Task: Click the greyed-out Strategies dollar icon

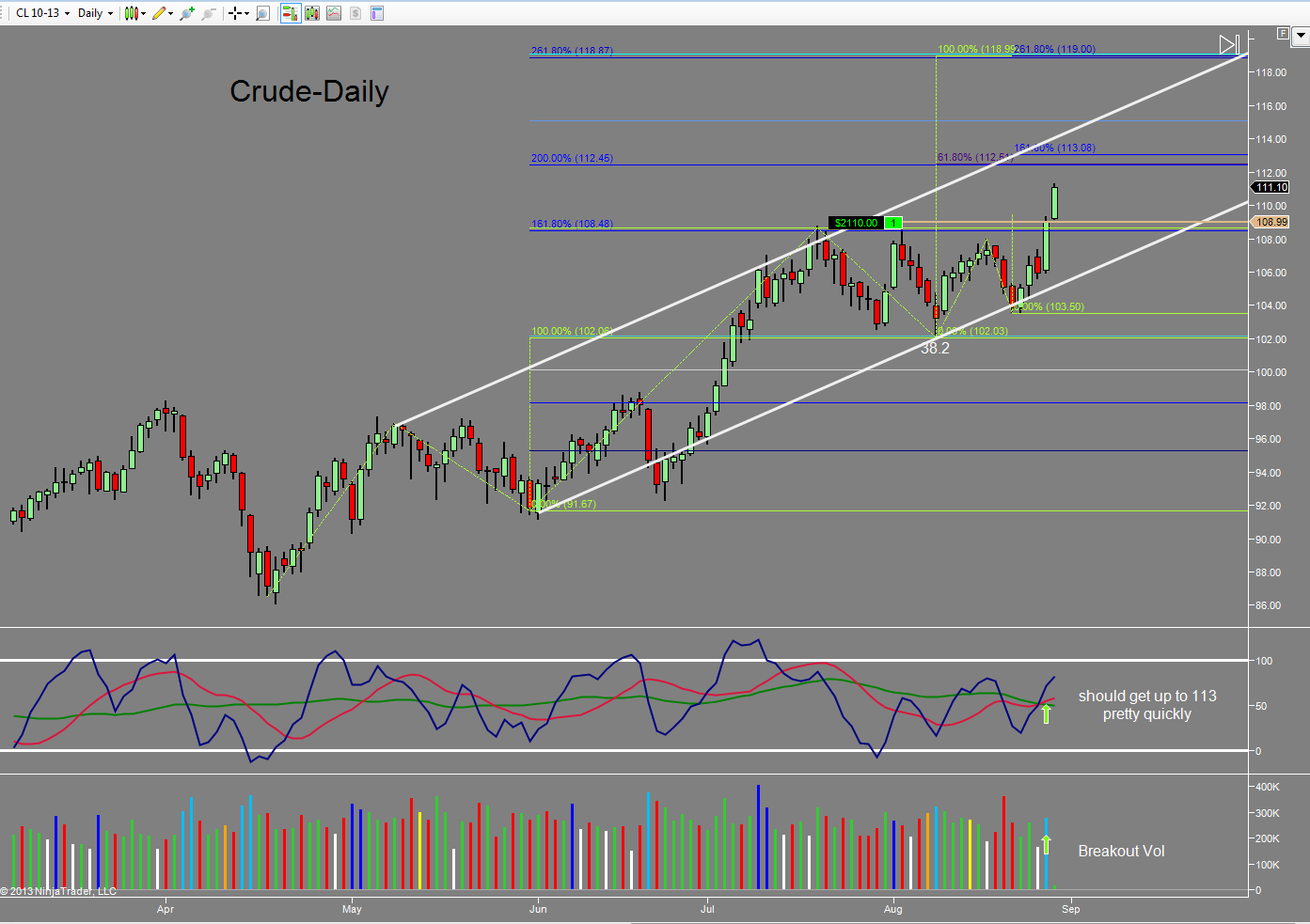Action: coord(355,13)
